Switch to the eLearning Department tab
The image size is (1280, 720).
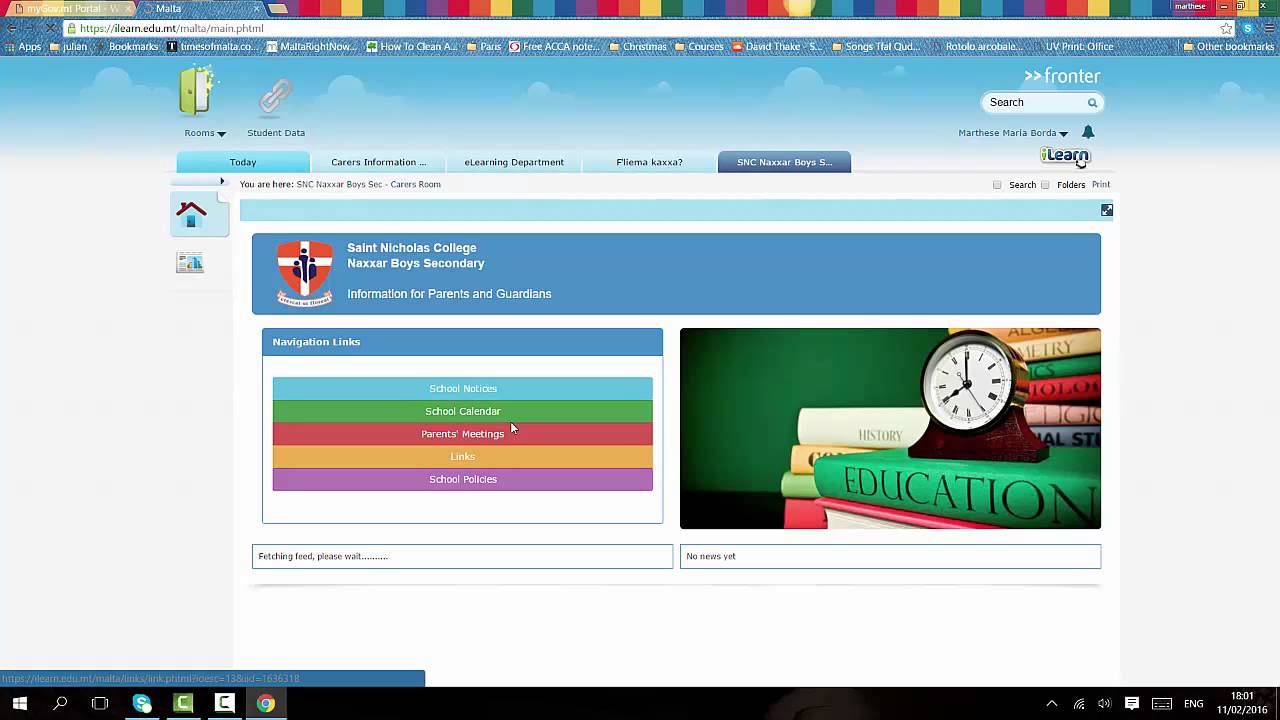[514, 162]
